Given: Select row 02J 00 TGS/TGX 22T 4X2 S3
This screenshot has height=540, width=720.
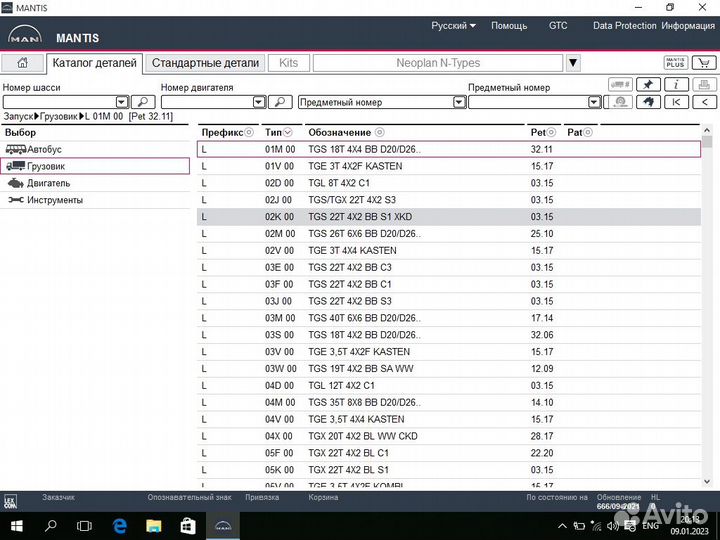Looking at the screenshot, I should coord(449,200).
